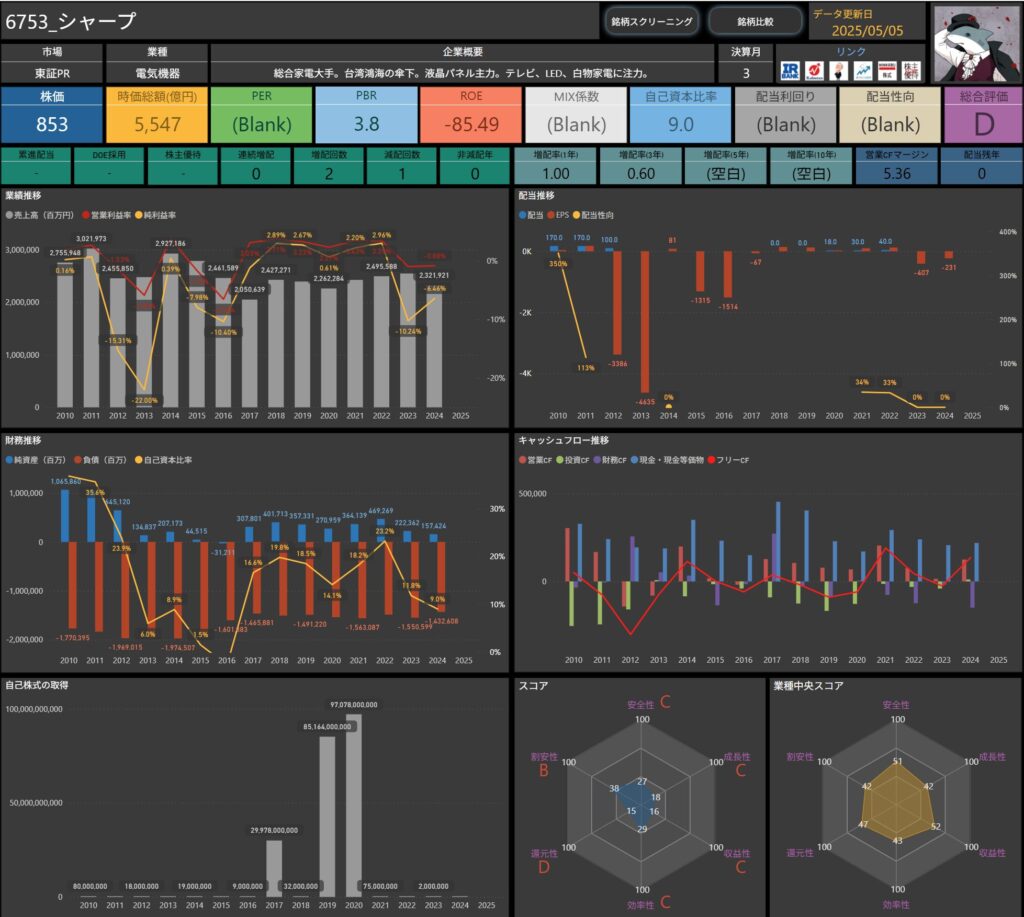Select the 電気機器 industry value
Screen dimensions: 1024x917
157,73
